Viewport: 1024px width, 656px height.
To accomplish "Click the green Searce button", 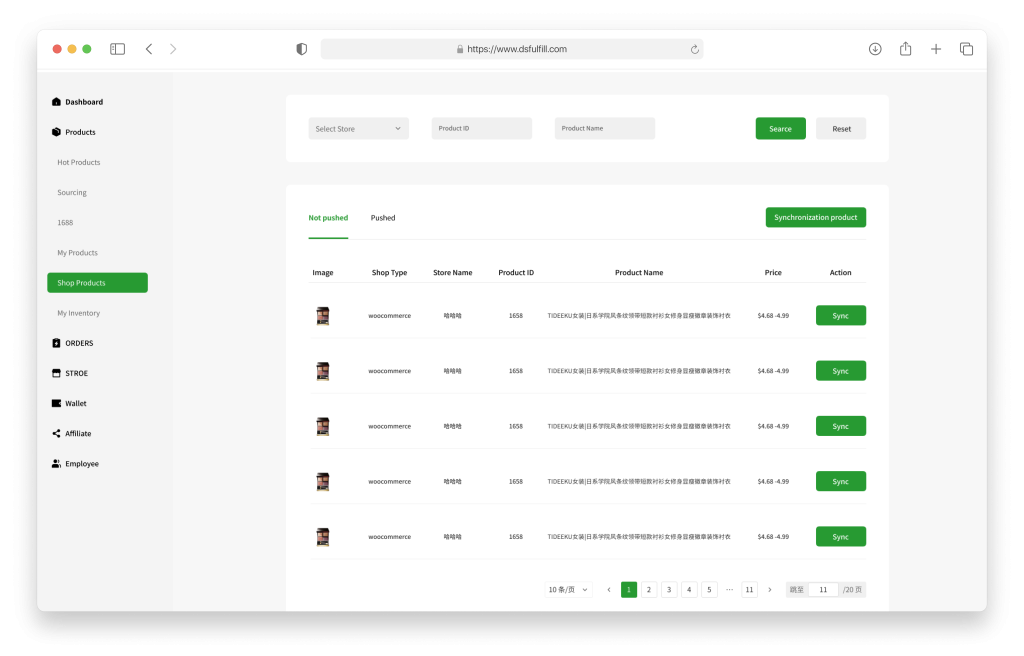I will tap(780, 129).
